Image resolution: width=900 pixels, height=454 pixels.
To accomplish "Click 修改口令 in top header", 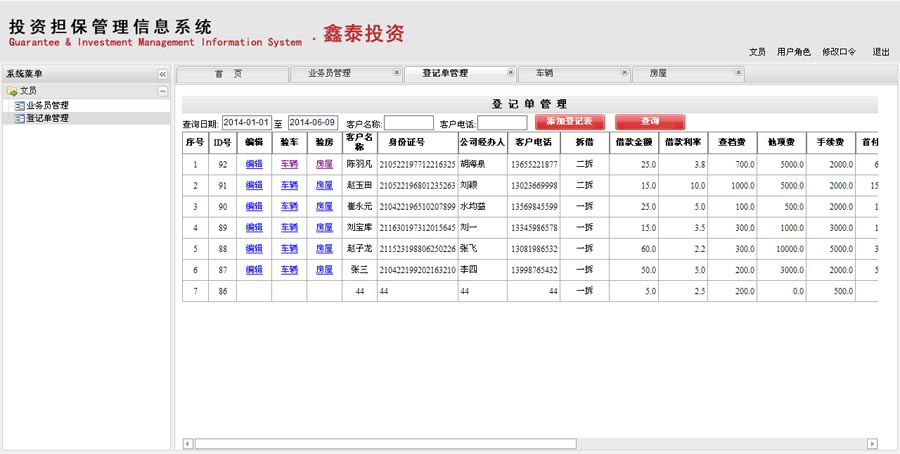I will coord(838,52).
